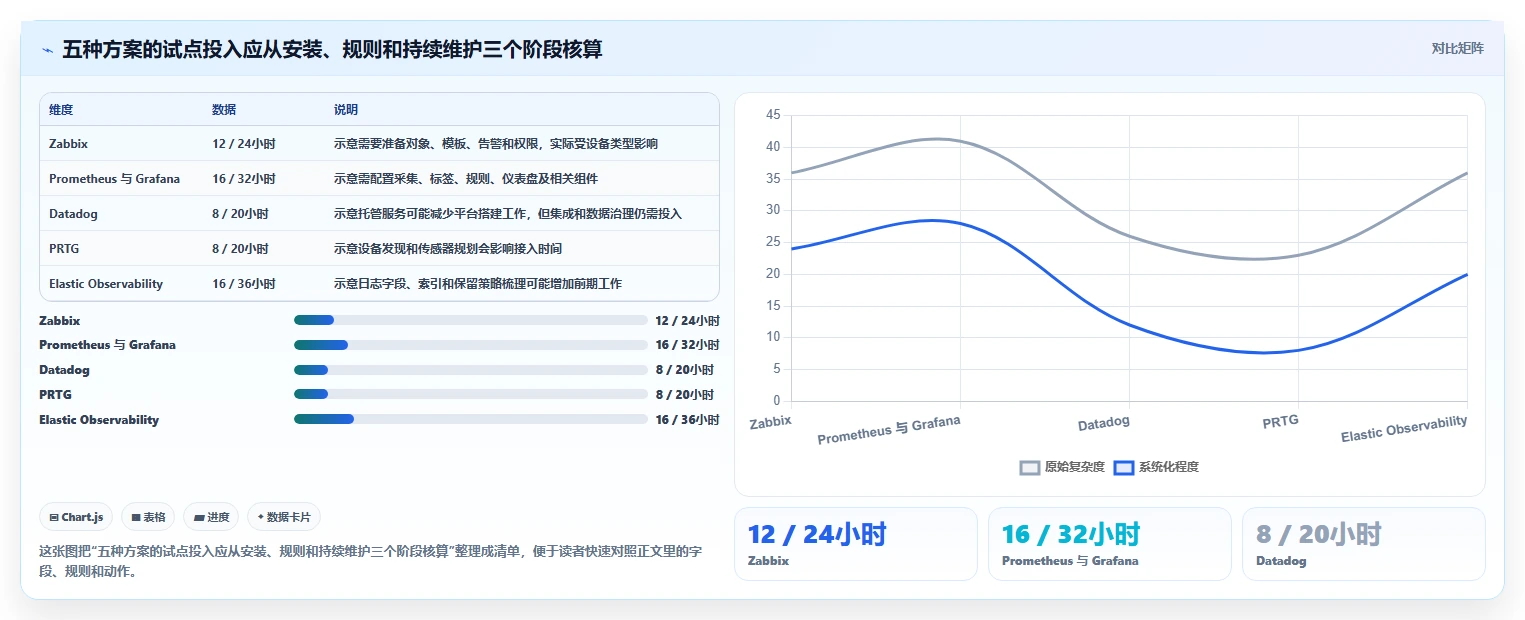Click the 45 y-axis tick label

click(773, 115)
